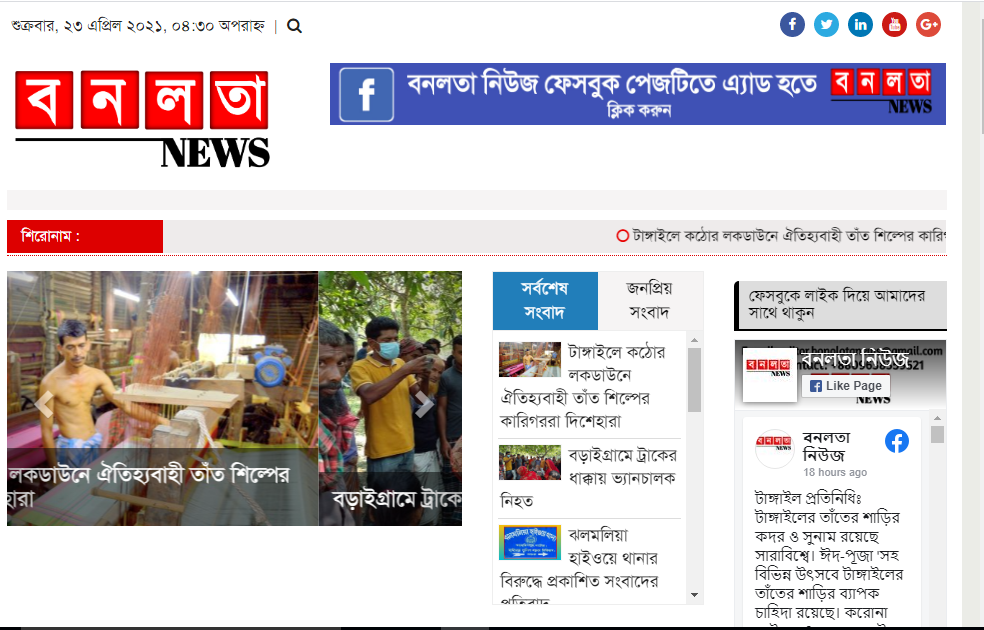984x630 pixels.
Task: Click the search magnifier icon
Action: coord(294,26)
